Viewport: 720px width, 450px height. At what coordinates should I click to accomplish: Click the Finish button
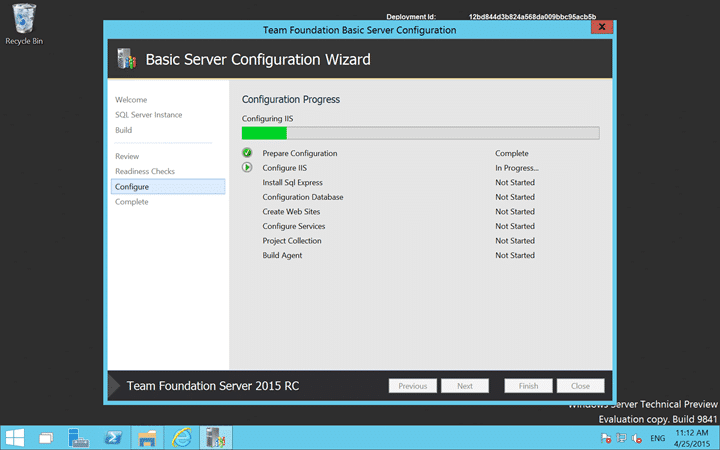[528, 386]
